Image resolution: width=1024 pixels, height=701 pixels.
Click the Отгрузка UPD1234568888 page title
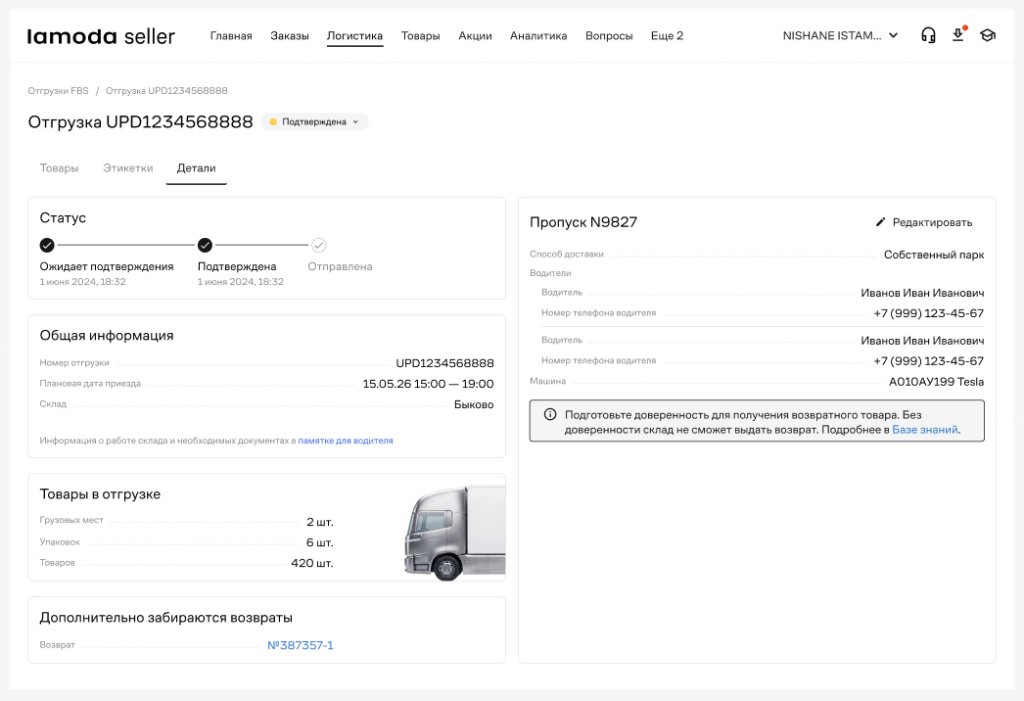tap(140, 122)
